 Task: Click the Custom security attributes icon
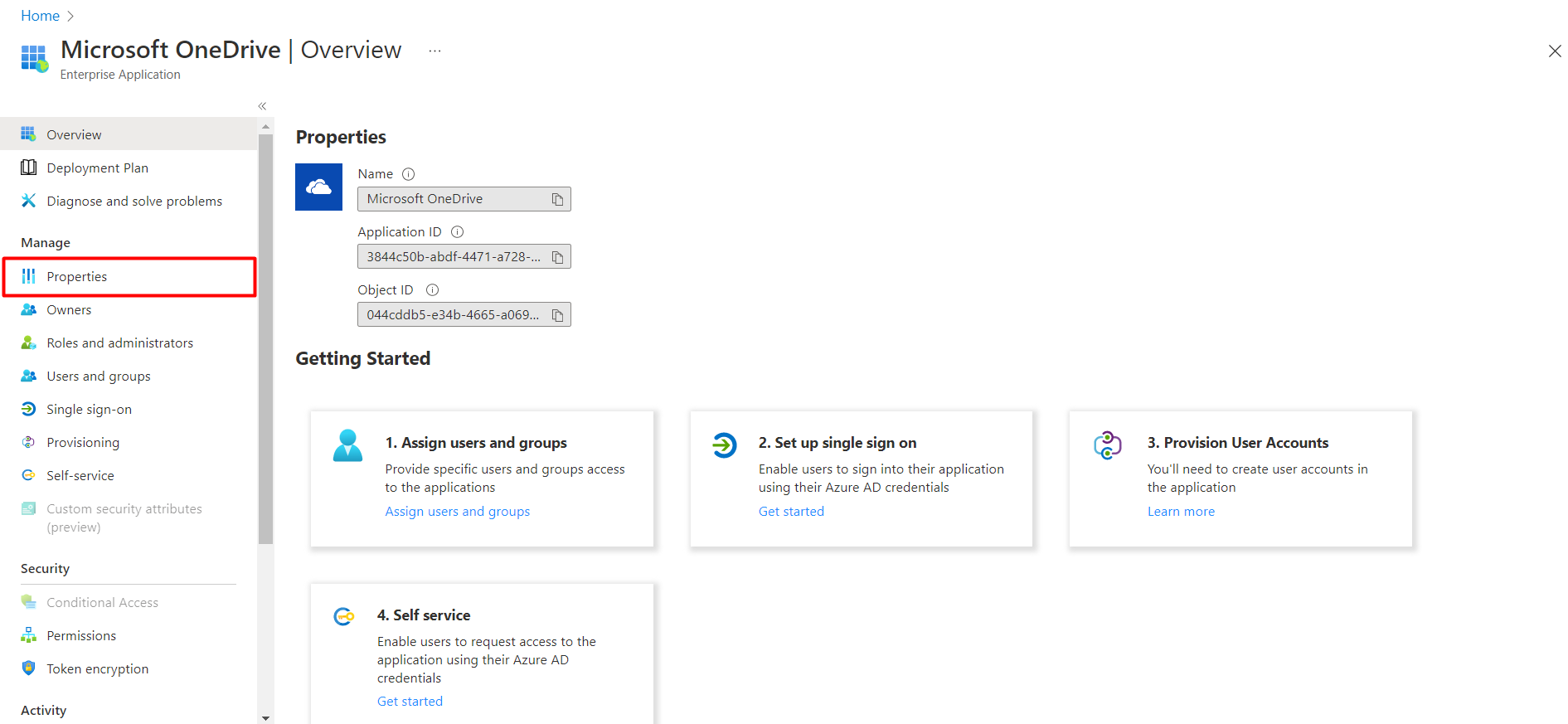pyautogui.click(x=28, y=508)
